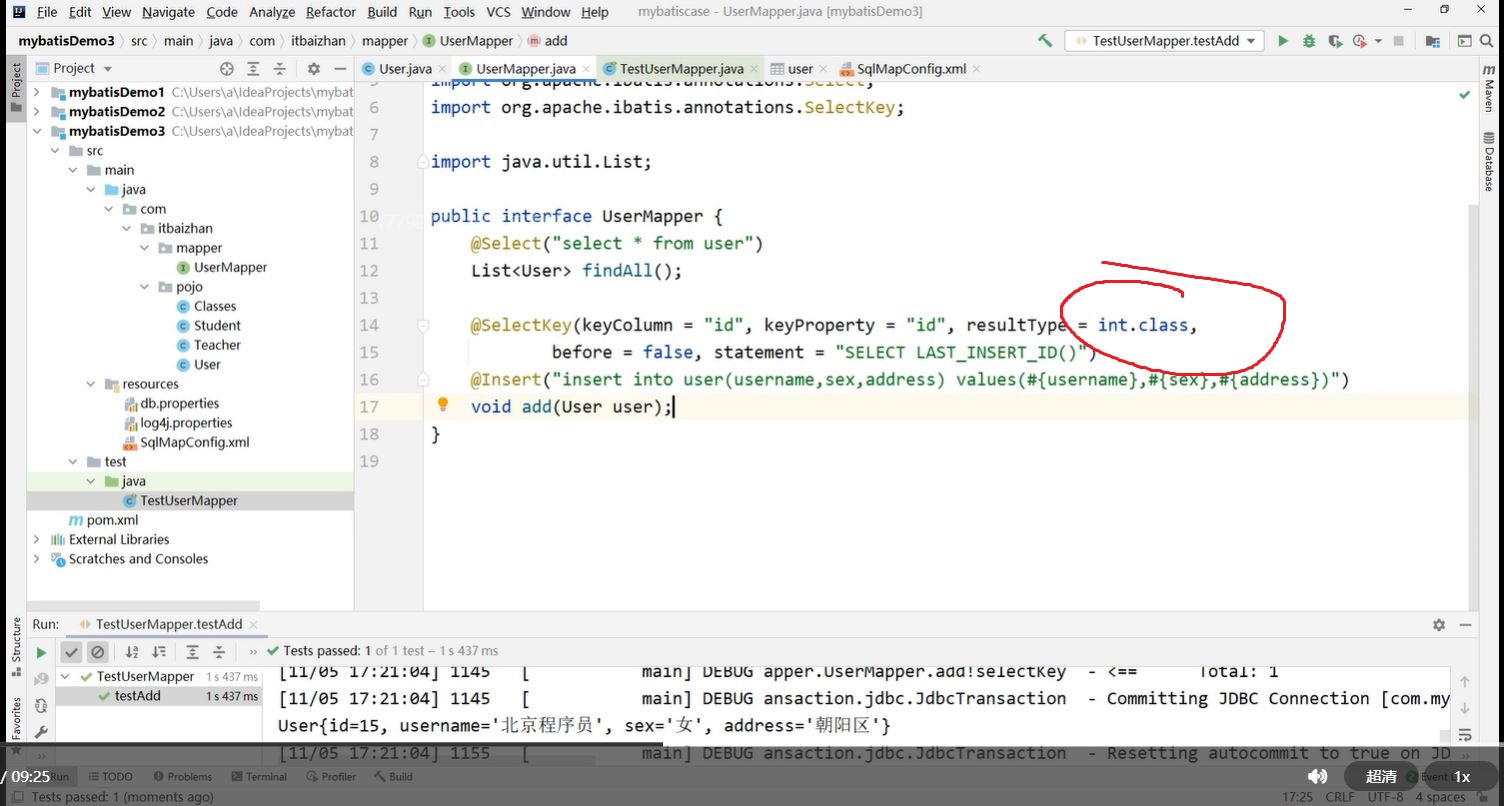Rerun tests with Run panel play icon
This screenshot has width=1504, height=806.
41,652
